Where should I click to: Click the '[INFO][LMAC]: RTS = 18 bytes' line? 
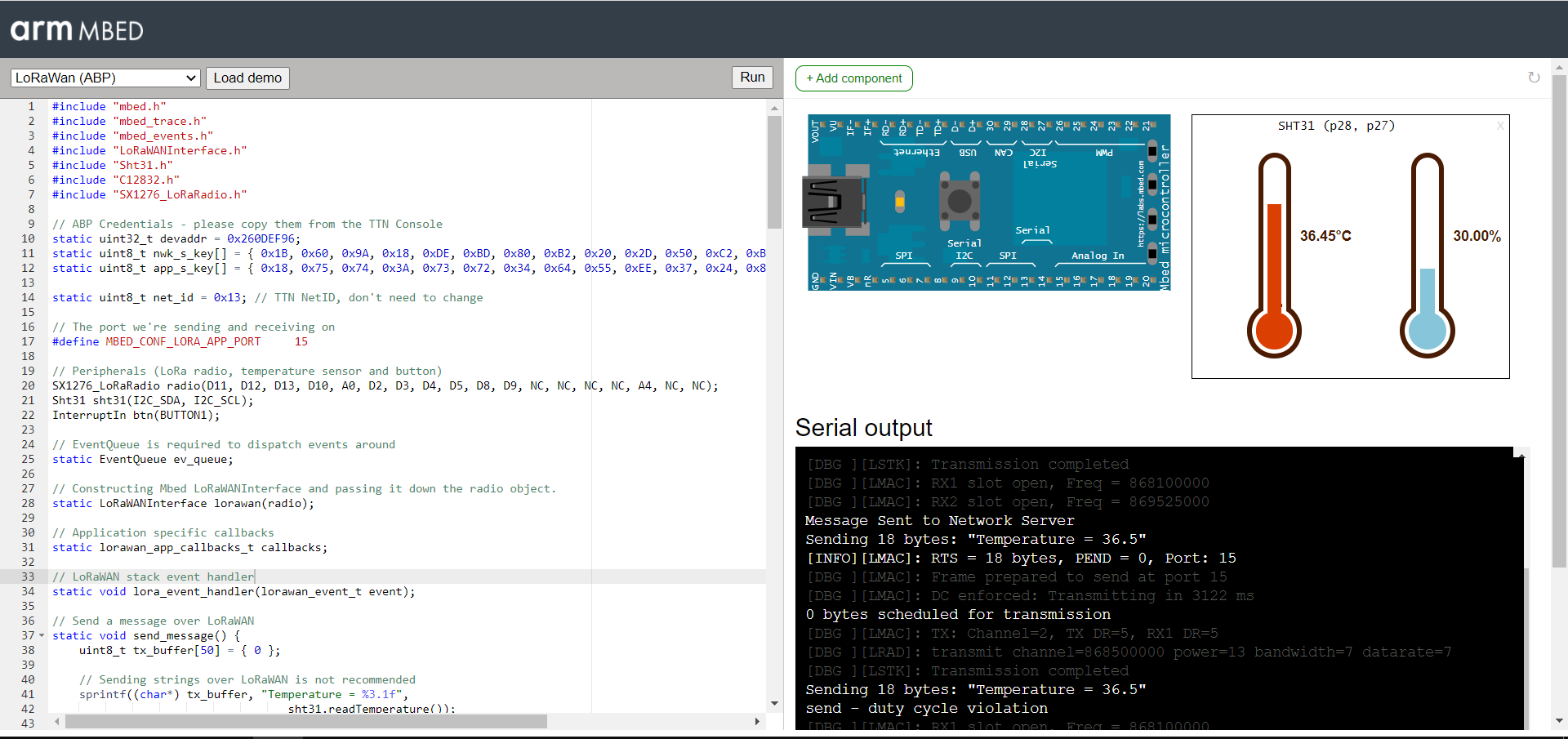[x=1021, y=558]
